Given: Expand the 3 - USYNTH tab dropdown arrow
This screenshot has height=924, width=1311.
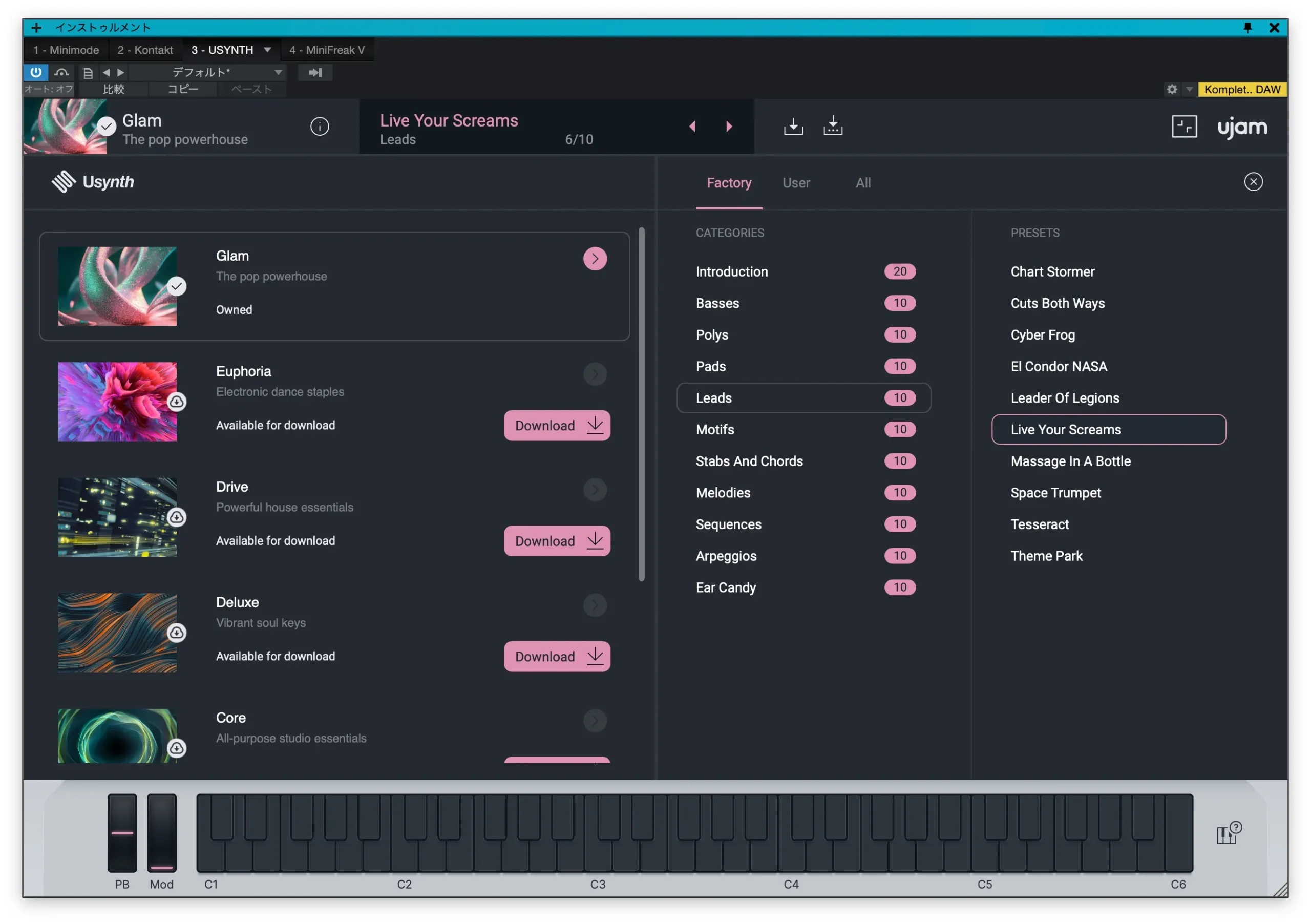Looking at the screenshot, I should [267, 50].
